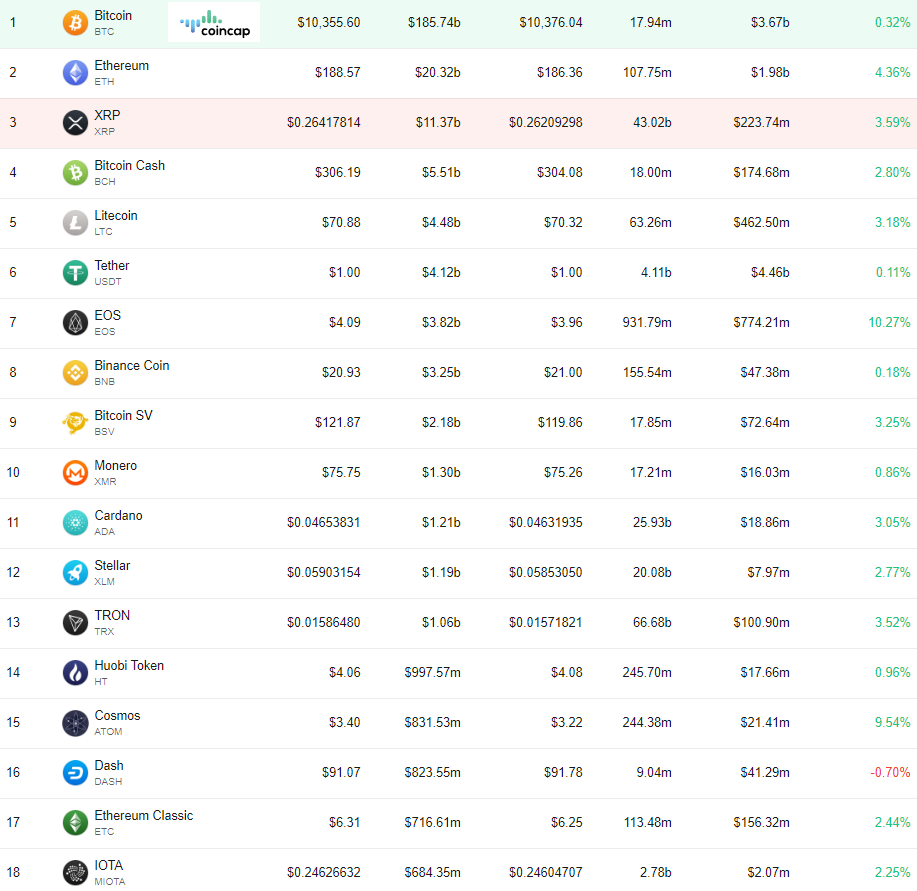Screen dimensions: 917x891
Task: Select the USDT ticker symbol
Action: [108, 282]
